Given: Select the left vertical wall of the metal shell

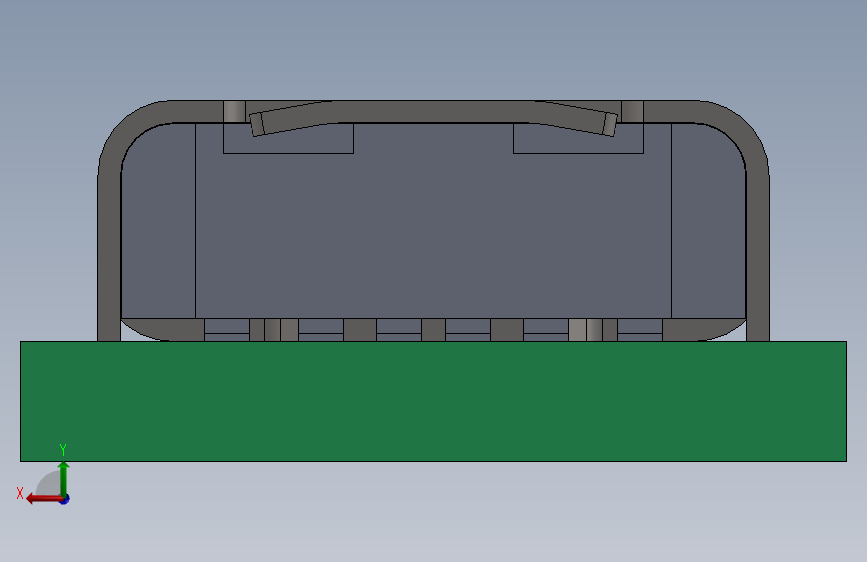Looking at the screenshot, I should [109, 254].
